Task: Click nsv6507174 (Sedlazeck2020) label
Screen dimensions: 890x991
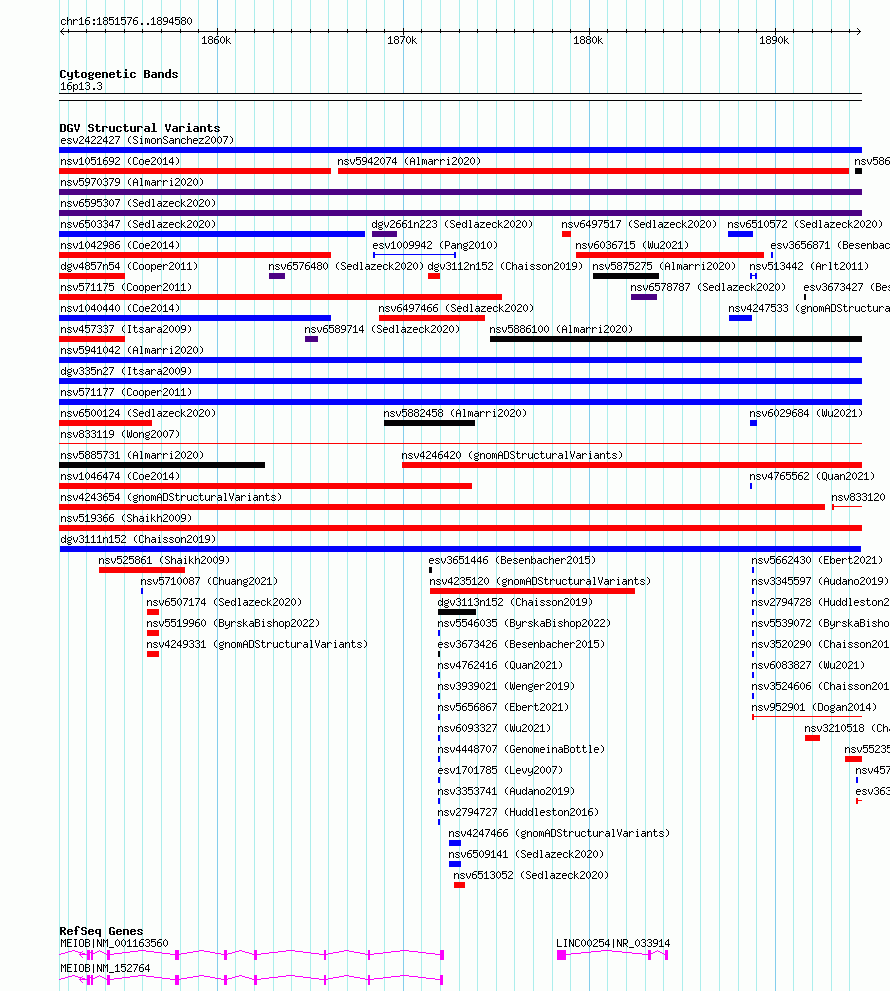Action: click(224, 602)
